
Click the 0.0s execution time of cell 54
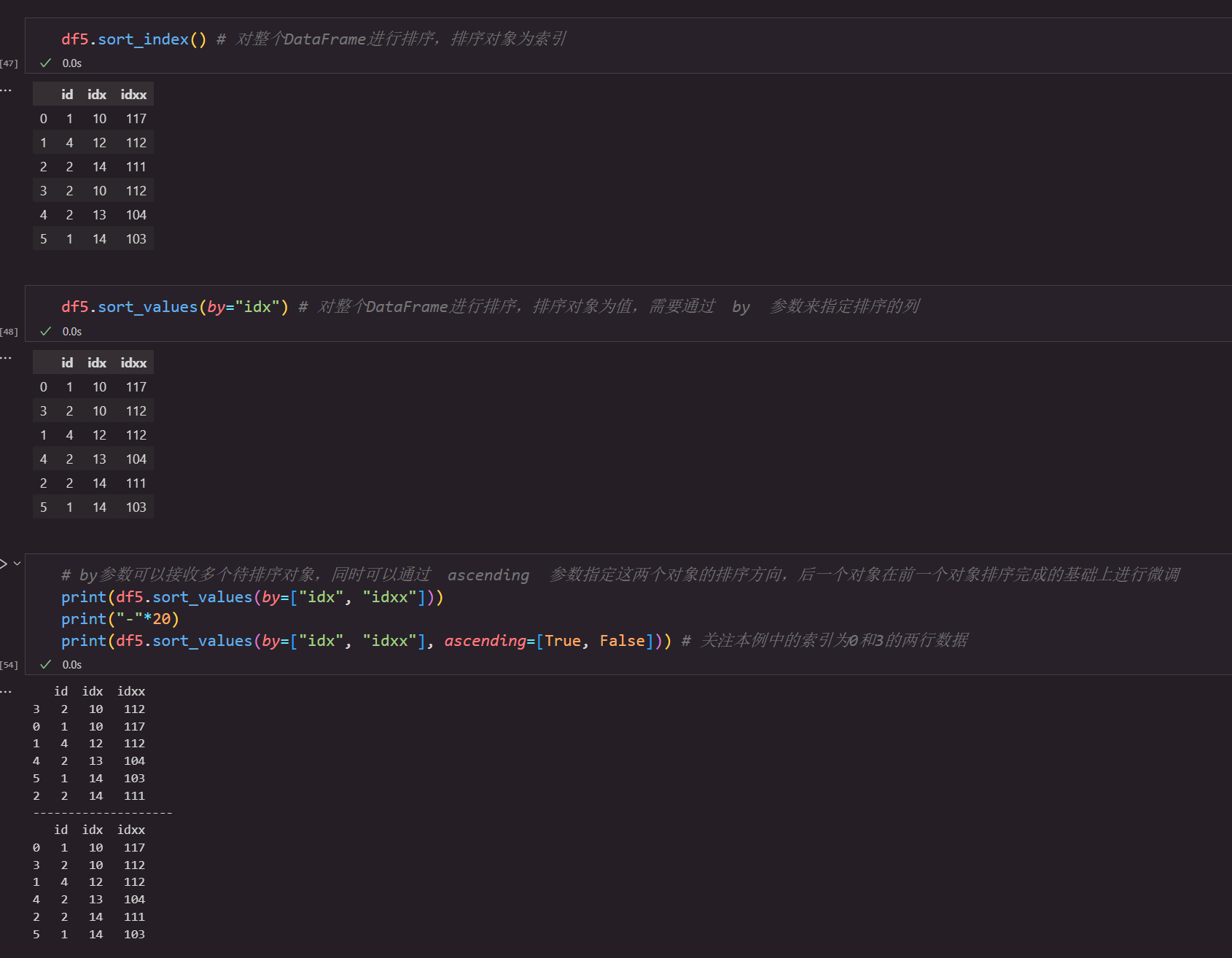72,665
